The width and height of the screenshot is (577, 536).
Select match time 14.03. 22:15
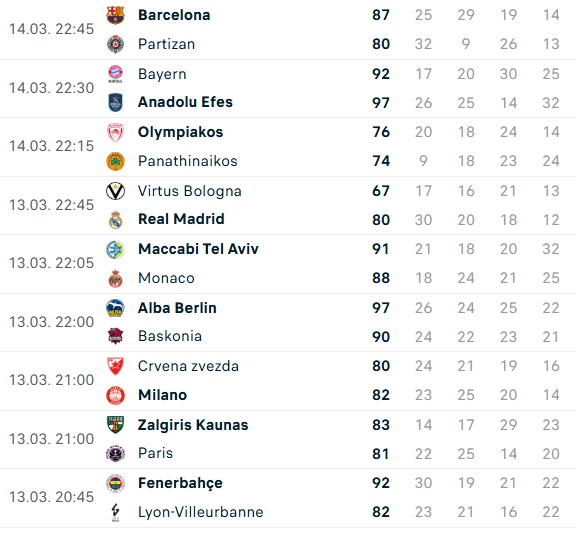[x=52, y=146]
